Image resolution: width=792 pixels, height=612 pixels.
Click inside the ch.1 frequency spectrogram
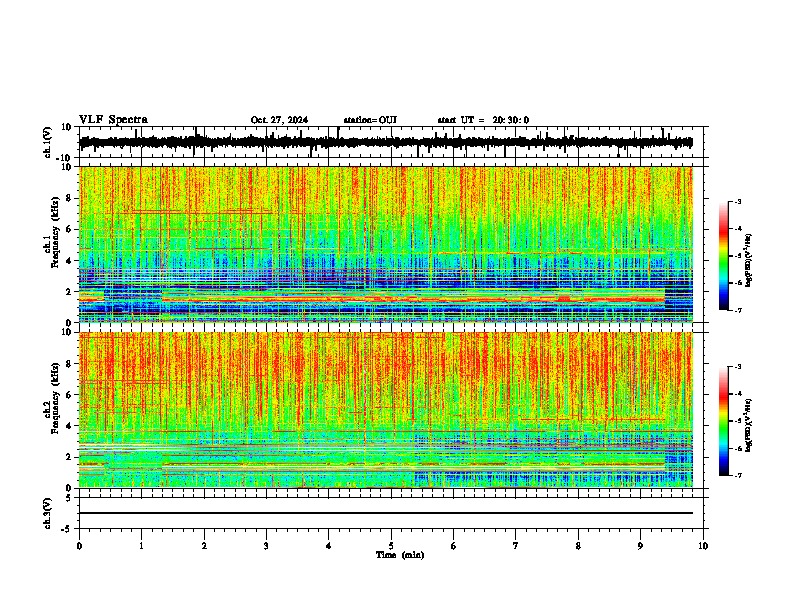[386, 244]
